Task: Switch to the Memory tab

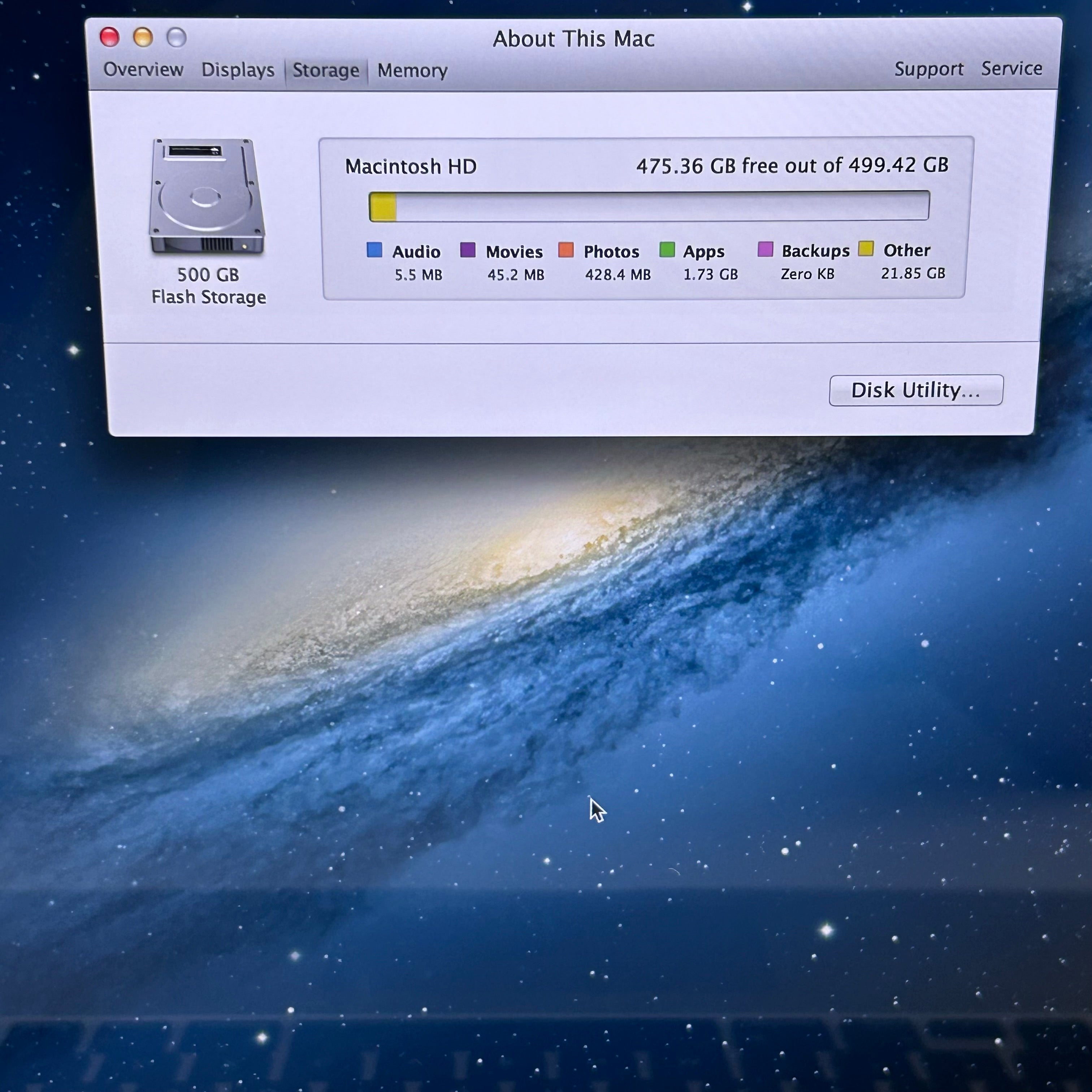Action: 413,71
